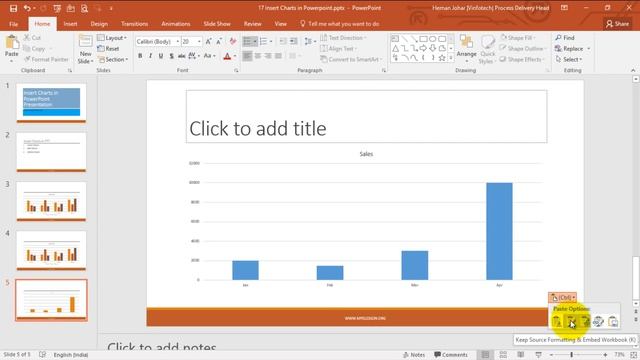Screen dimensions: 640x360
Task: Open the font size dropdown
Action: click(199, 42)
